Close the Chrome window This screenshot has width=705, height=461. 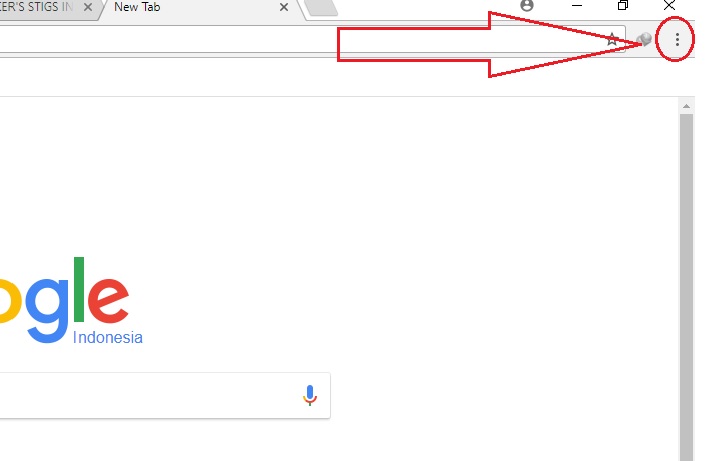tap(669, 5)
